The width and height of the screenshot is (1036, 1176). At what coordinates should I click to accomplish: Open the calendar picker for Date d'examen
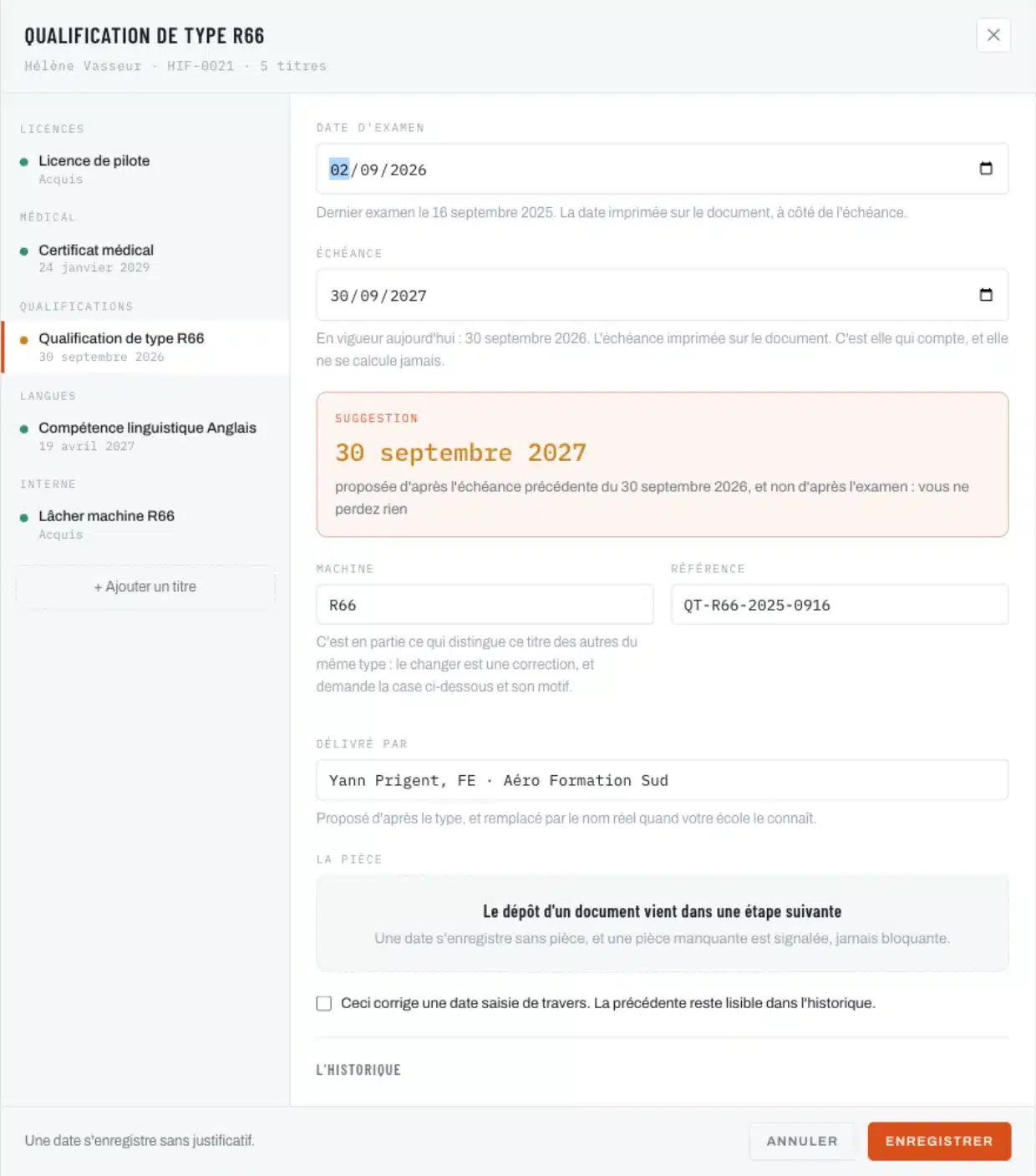click(x=986, y=169)
